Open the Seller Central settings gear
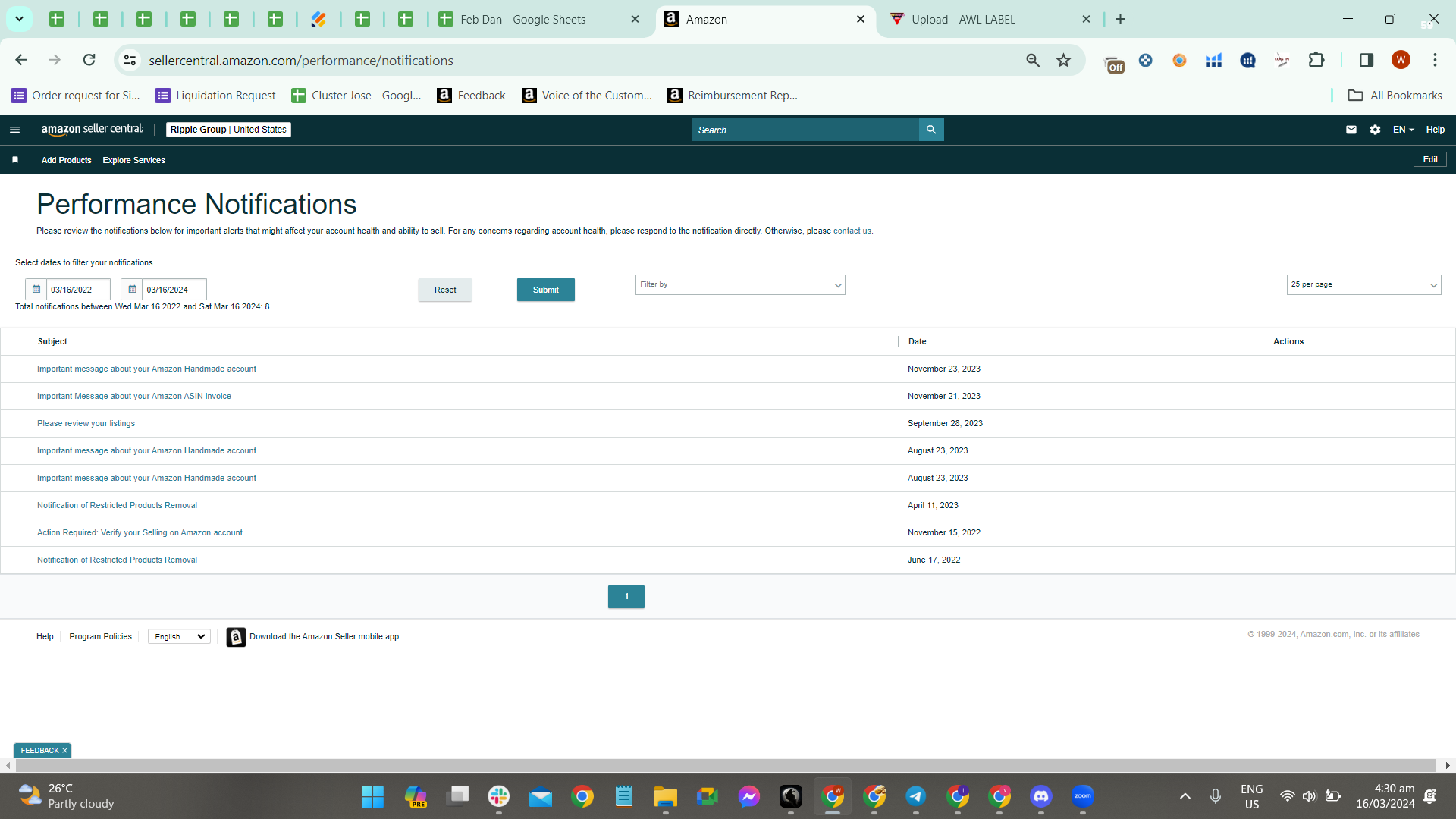 pos(1376,130)
